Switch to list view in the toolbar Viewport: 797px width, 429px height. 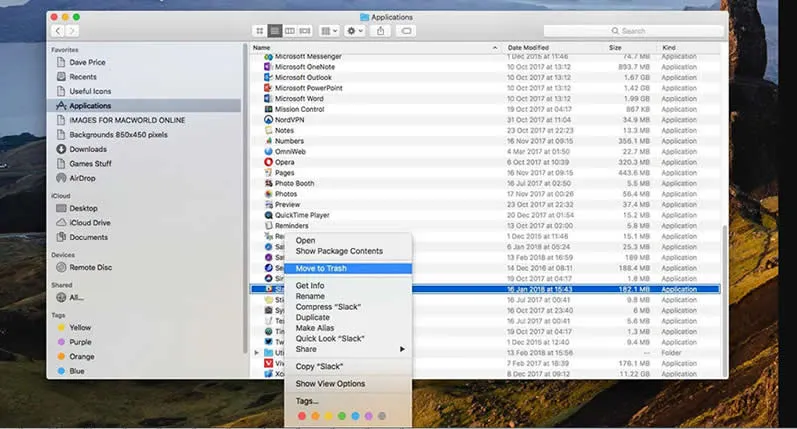[274, 31]
